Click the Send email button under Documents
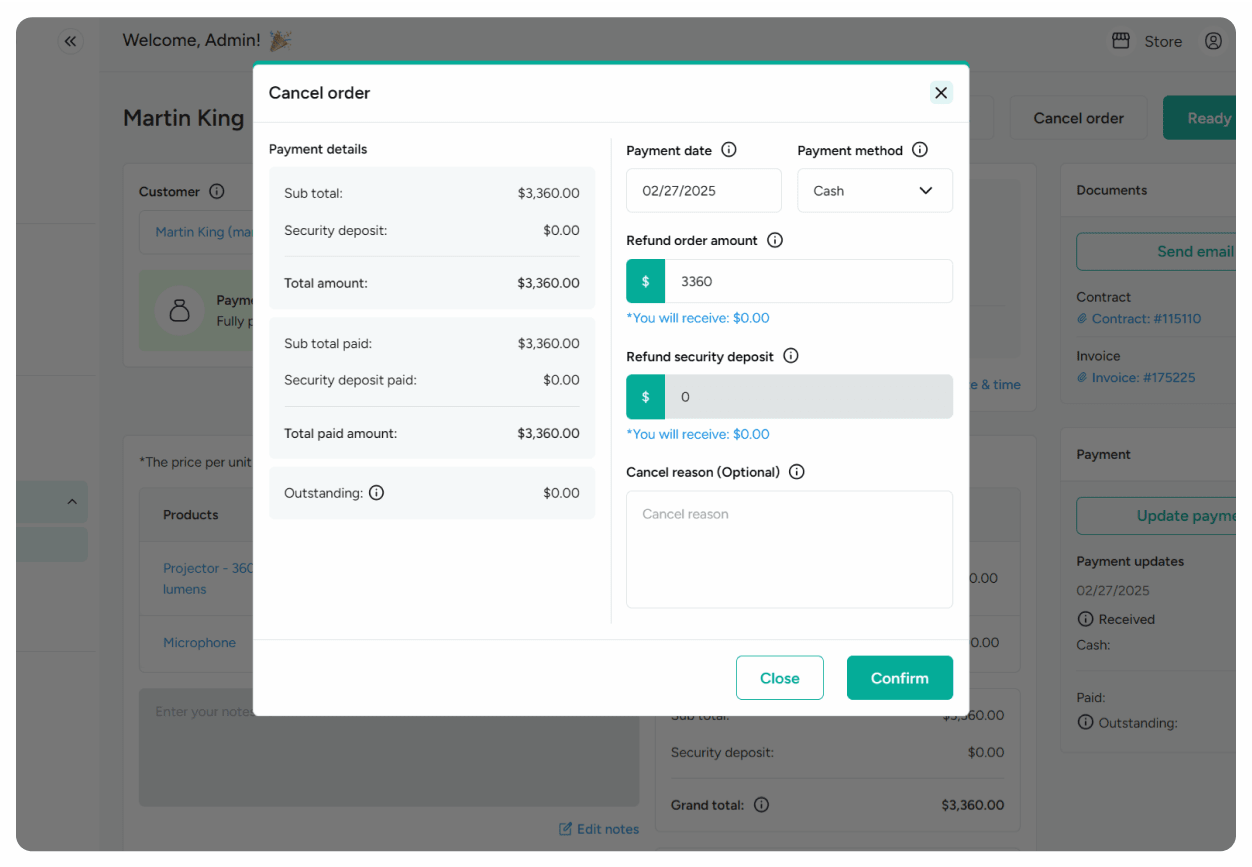Image resolution: width=1252 pixels, height=867 pixels. 1194,251
